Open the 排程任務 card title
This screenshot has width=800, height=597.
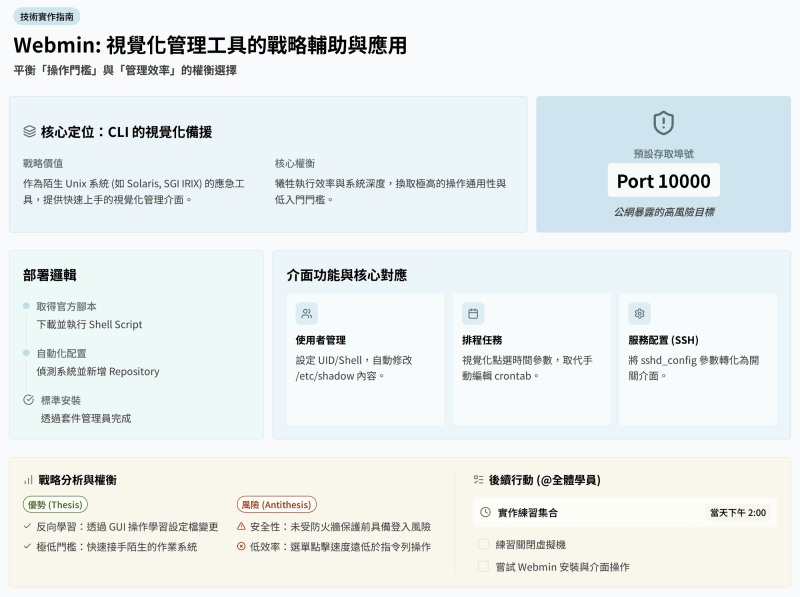(482, 340)
